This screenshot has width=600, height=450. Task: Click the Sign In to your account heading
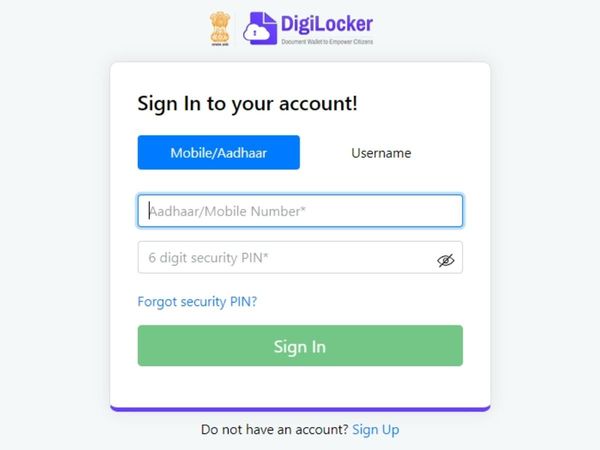click(x=248, y=104)
